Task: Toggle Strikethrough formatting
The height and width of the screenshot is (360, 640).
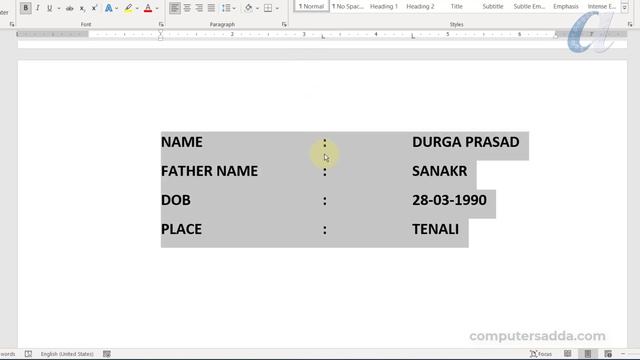Action: coord(70,8)
